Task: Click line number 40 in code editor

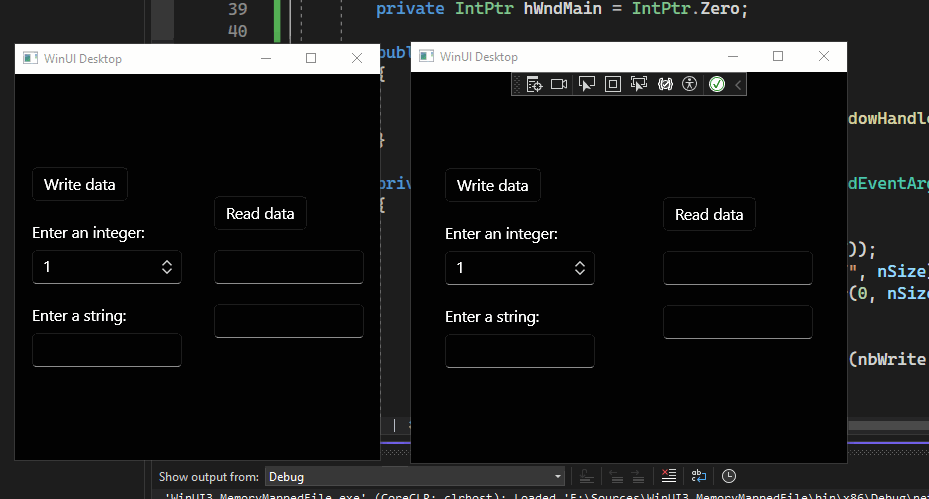Action: (238, 31)
